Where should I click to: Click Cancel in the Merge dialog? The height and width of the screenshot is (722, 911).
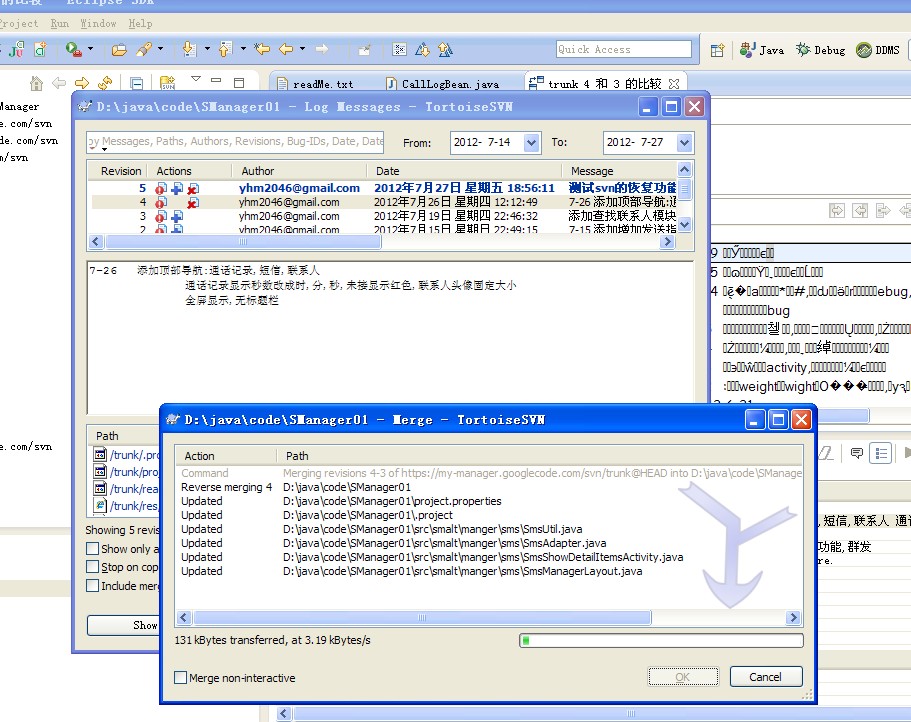pyautogui.click(x=766, y=677)
